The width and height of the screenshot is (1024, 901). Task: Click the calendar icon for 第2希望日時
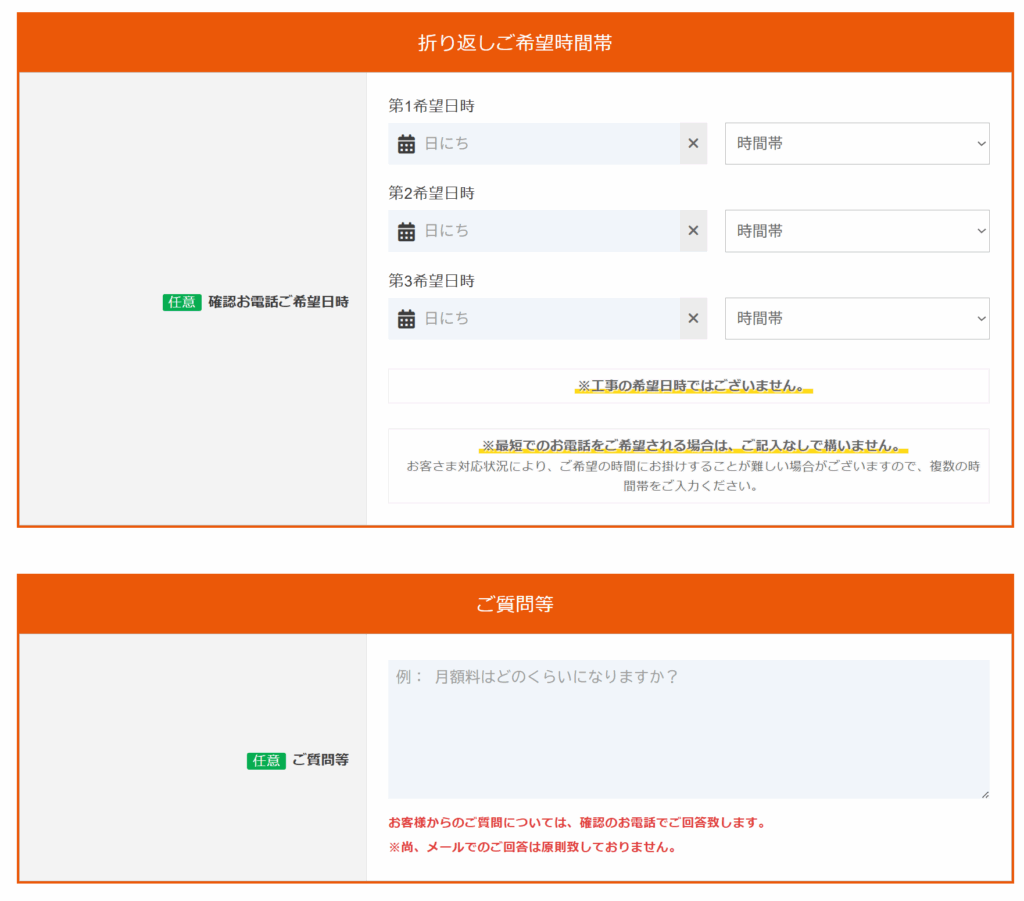point(405,231)
